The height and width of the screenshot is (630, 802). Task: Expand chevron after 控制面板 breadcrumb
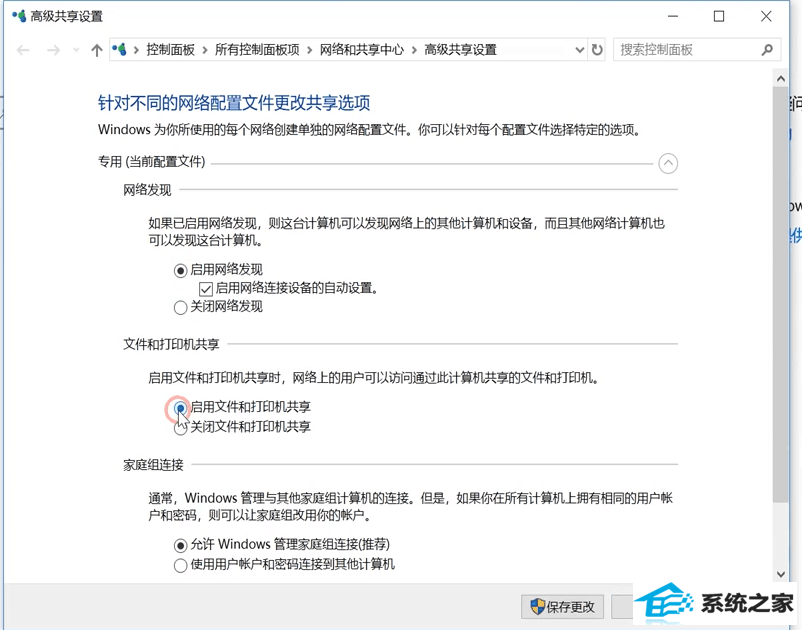(205, 50)
